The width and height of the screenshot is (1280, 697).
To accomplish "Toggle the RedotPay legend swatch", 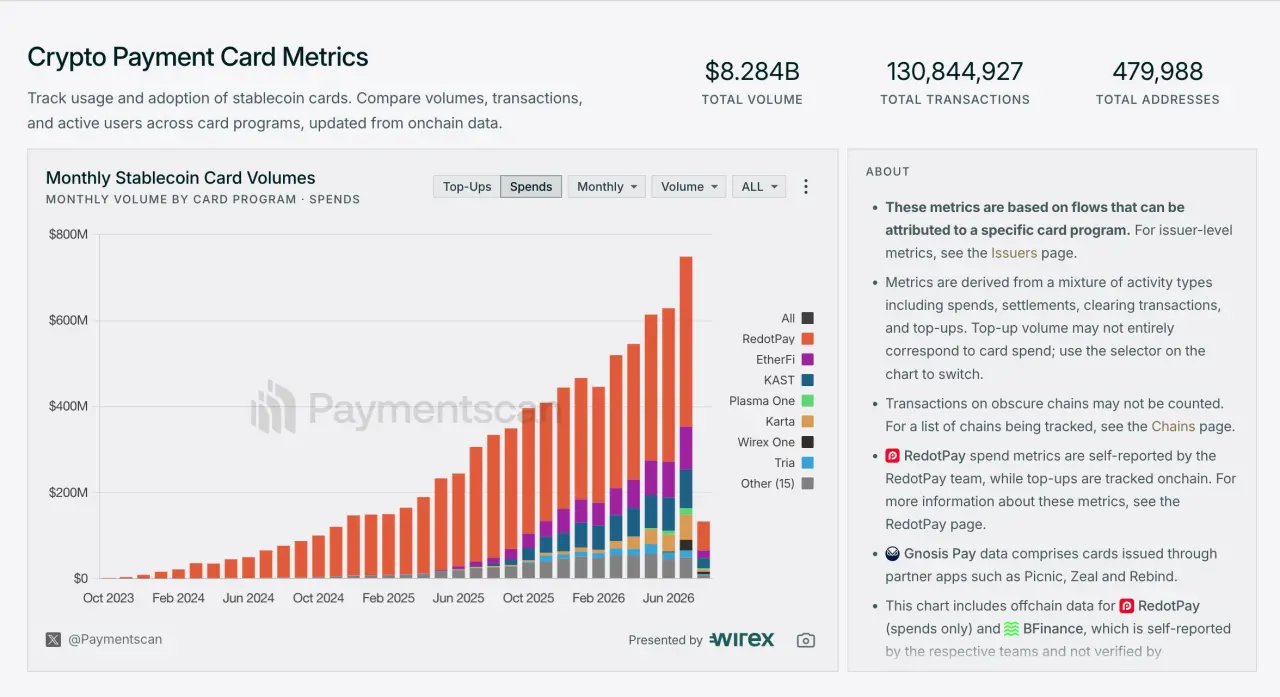I will click(x=807, y=339).
